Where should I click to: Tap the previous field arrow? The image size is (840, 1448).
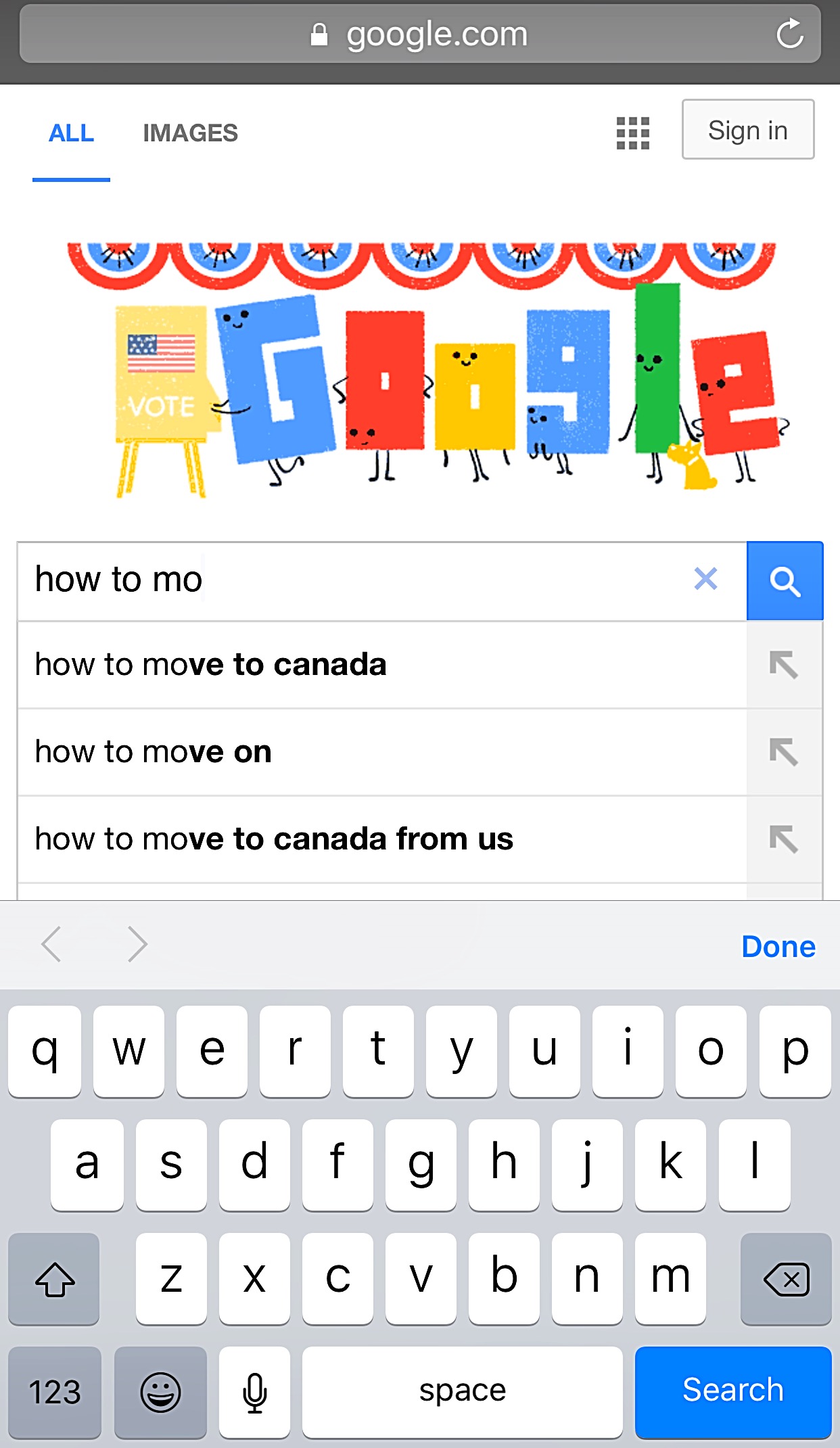point(51,944)
